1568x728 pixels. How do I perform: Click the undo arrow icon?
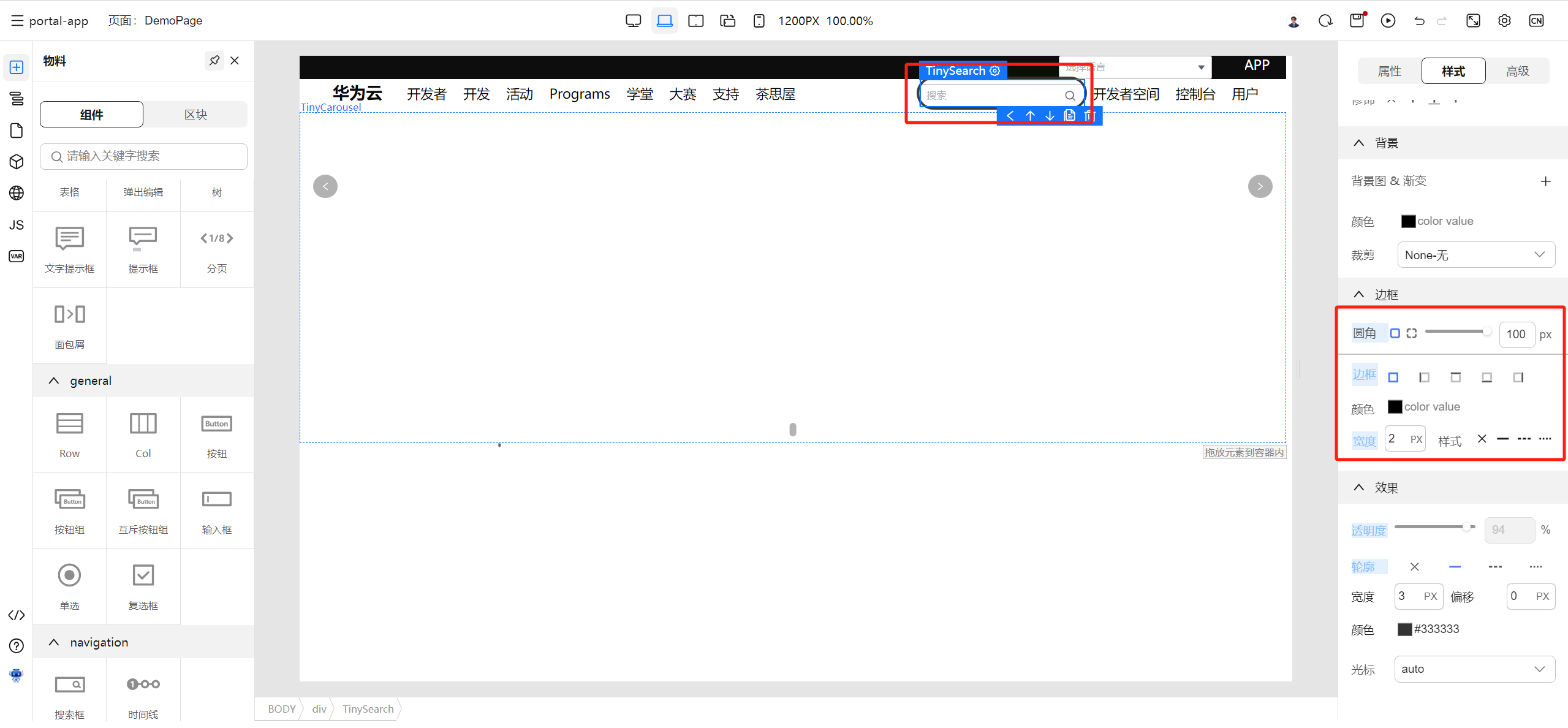pos(1419,21)
